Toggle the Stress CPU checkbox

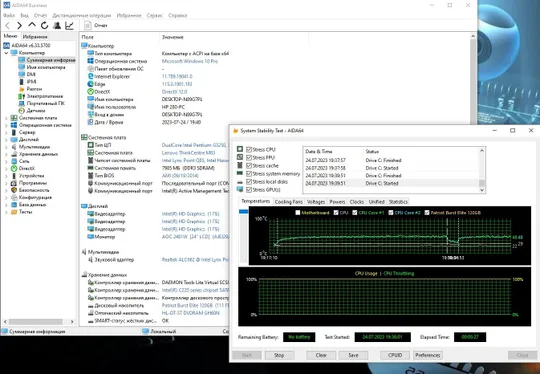249,149
